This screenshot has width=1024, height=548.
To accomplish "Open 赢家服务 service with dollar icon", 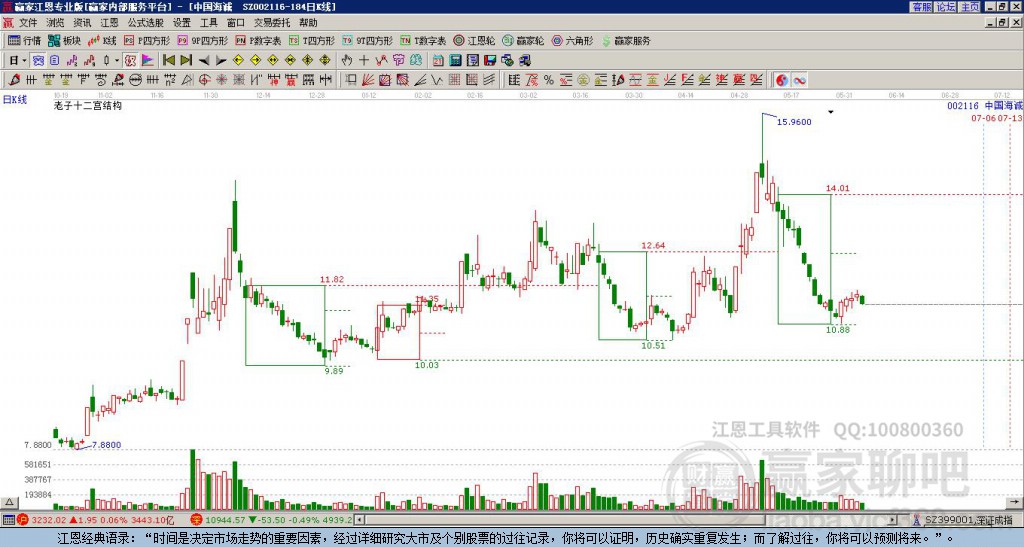I will tap(626, 40).
